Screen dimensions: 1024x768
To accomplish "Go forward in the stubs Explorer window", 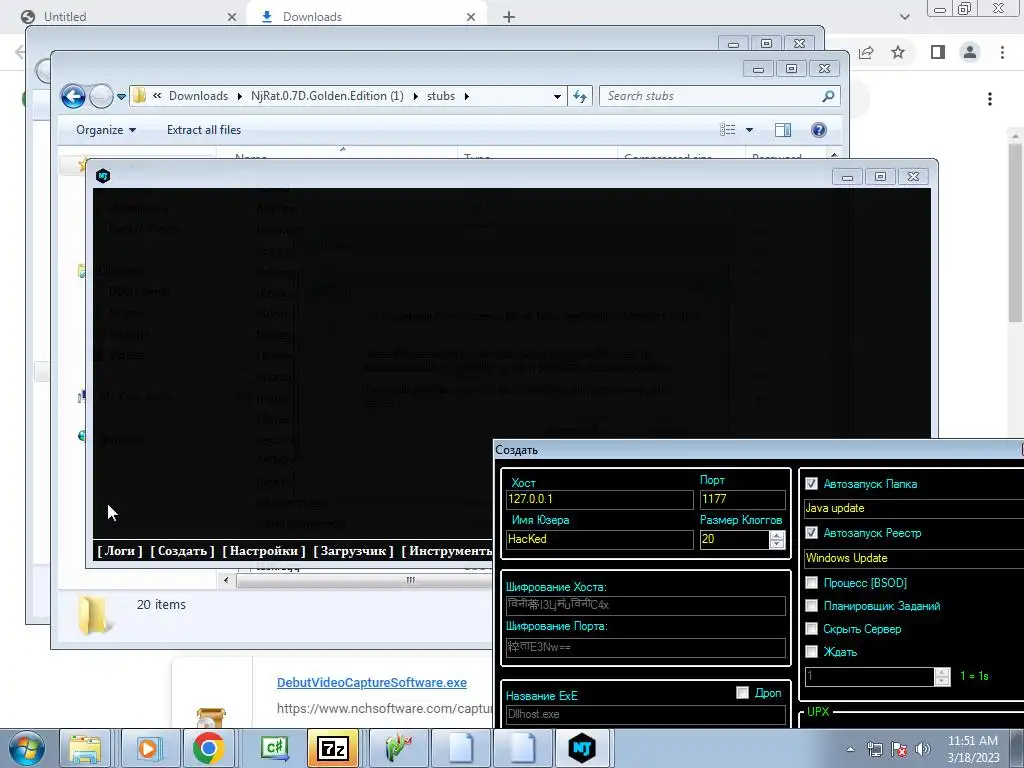I will [101, 97].
